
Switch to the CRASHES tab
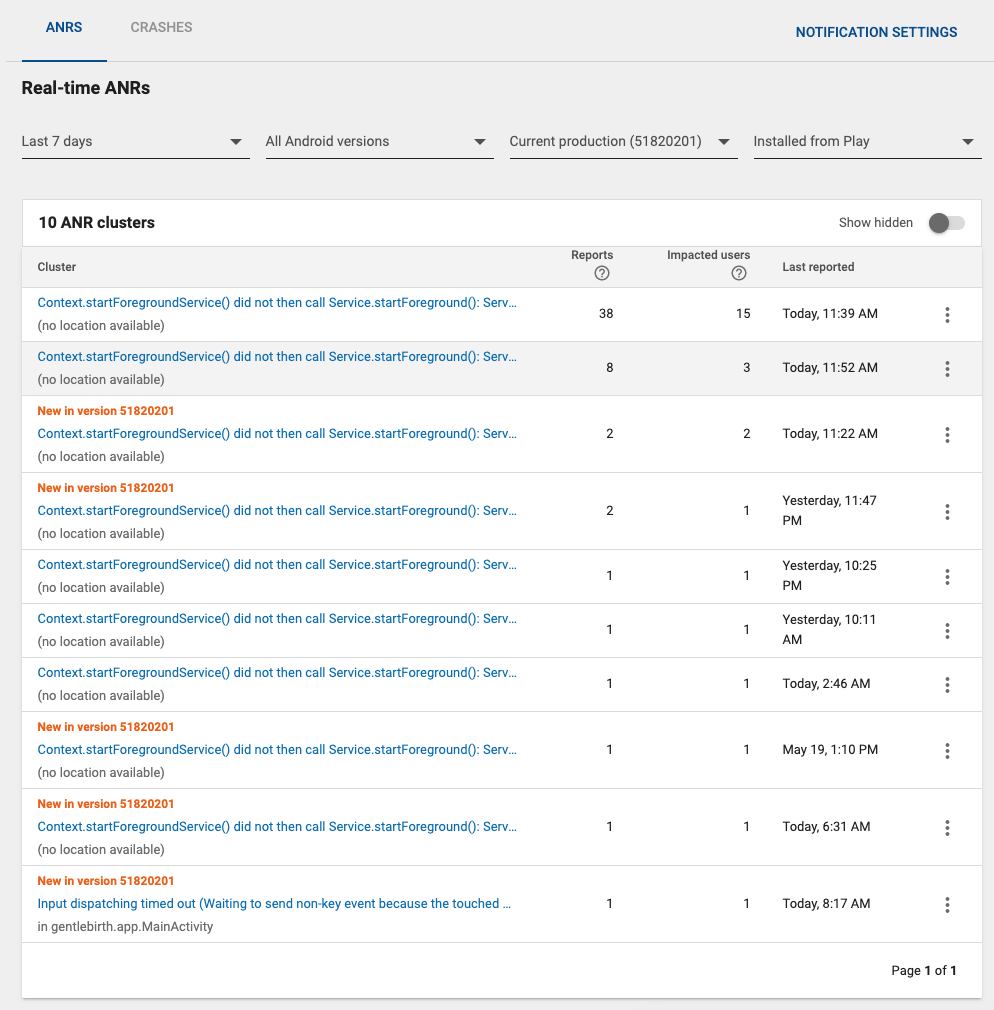(161, 27)
